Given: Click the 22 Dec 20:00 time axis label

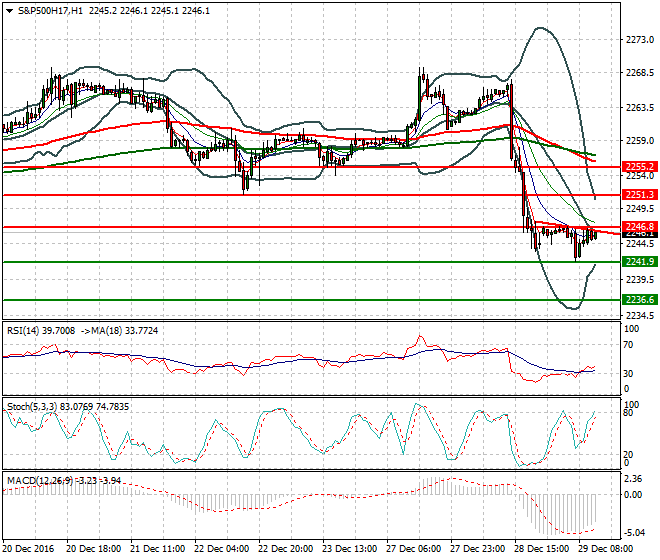Looking at the screenshot, I should [285, 549].
